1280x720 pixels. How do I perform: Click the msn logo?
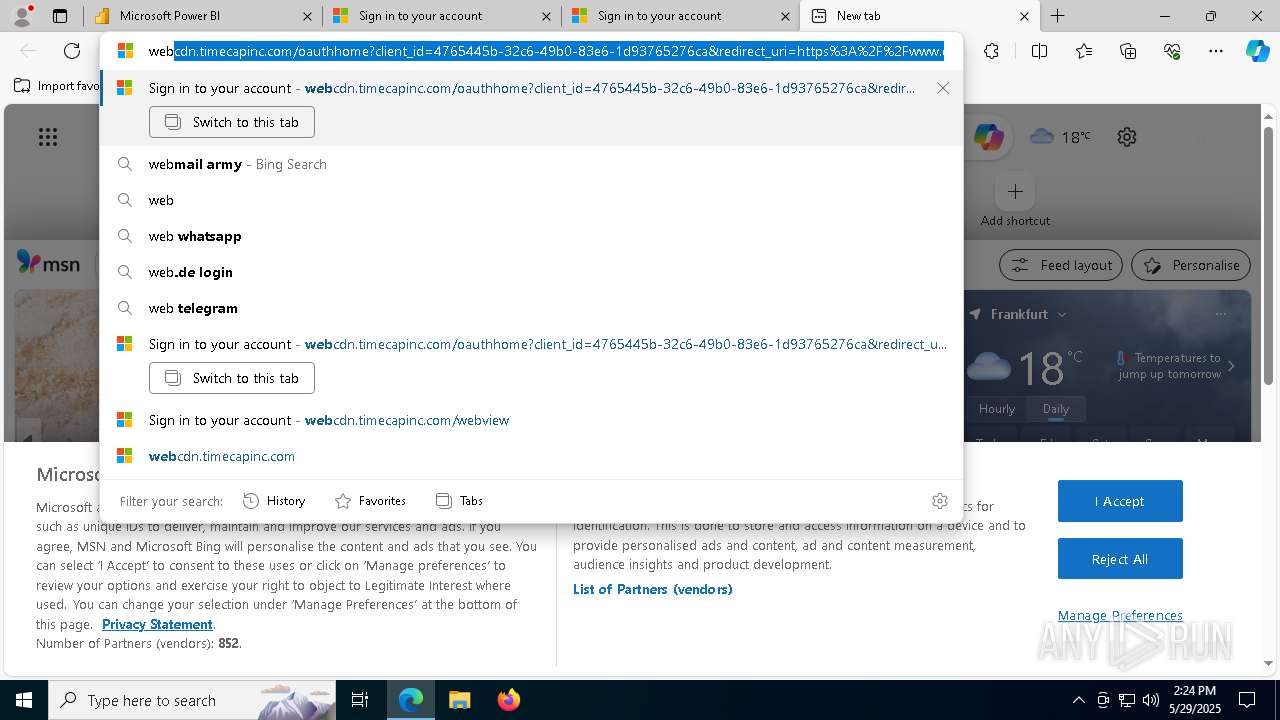(48, 263)
